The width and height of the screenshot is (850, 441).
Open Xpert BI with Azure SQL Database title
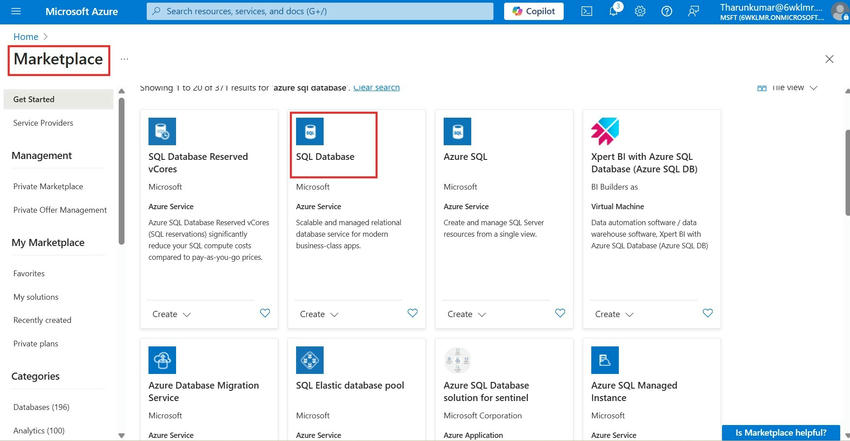644,163
